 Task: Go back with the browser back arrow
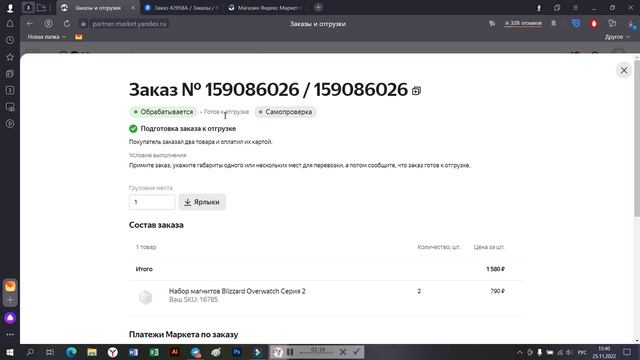coord(29,24)
